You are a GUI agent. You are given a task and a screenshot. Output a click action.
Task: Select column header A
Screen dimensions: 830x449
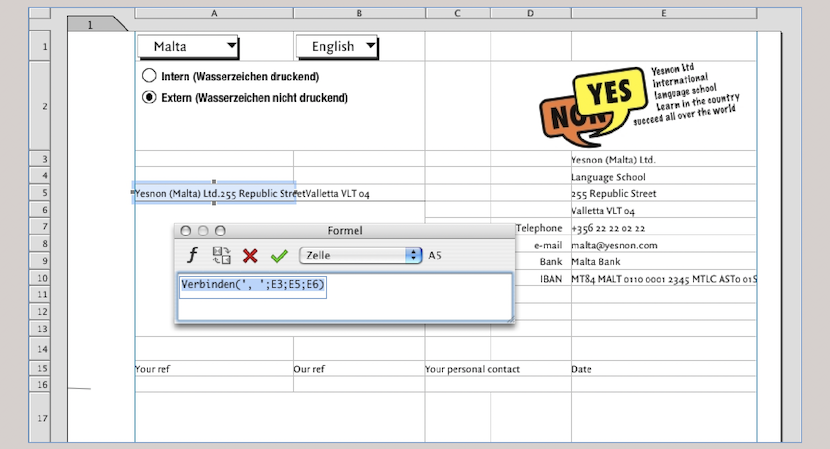click(x=214, y=13)
